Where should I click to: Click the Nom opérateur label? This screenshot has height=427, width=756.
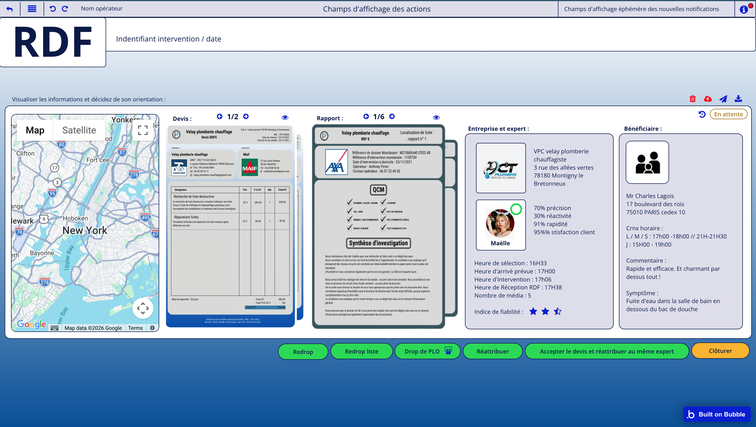click(x=101, y=9)
